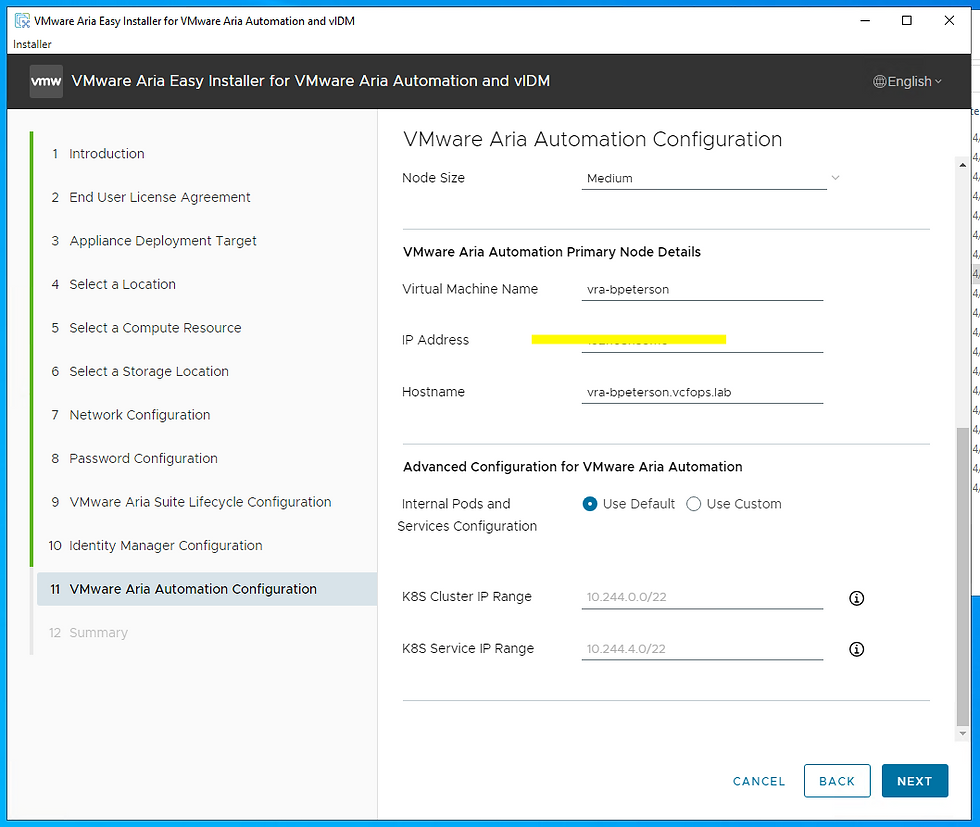Click the Advanced Configuration heading text
Screen dimensions: 980x827
[x=572, y=467]
